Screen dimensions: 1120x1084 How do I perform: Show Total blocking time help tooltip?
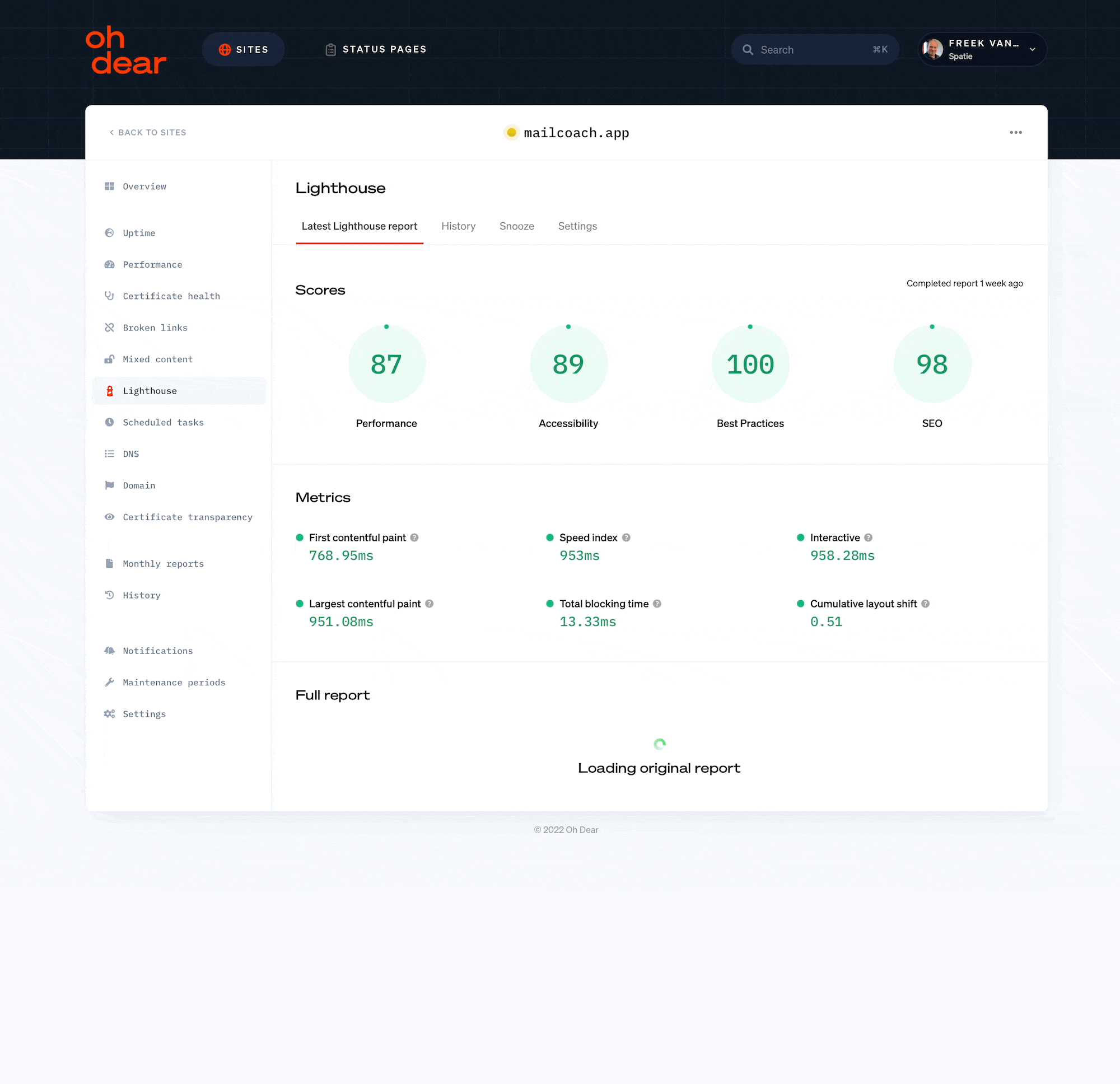[x=657, y=604]
